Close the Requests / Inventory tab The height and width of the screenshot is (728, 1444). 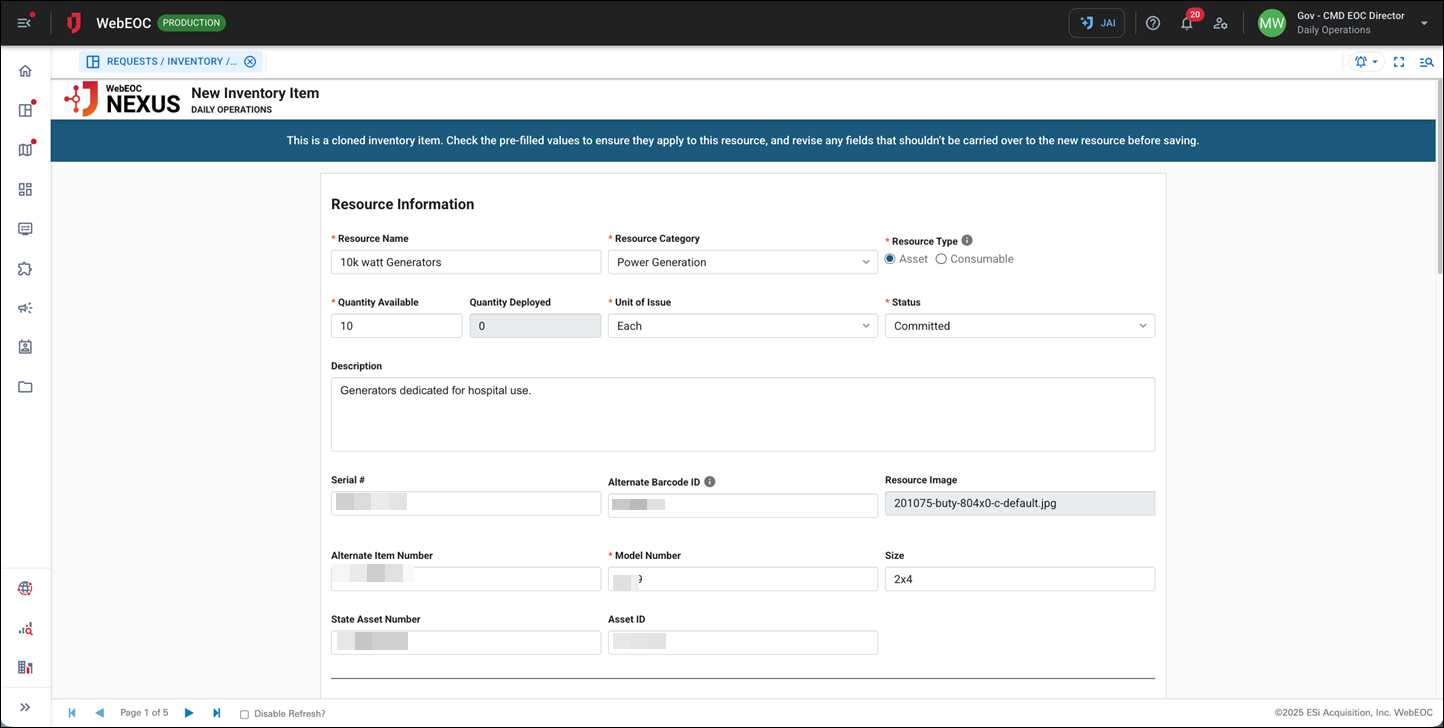click(x=250, y=62)
